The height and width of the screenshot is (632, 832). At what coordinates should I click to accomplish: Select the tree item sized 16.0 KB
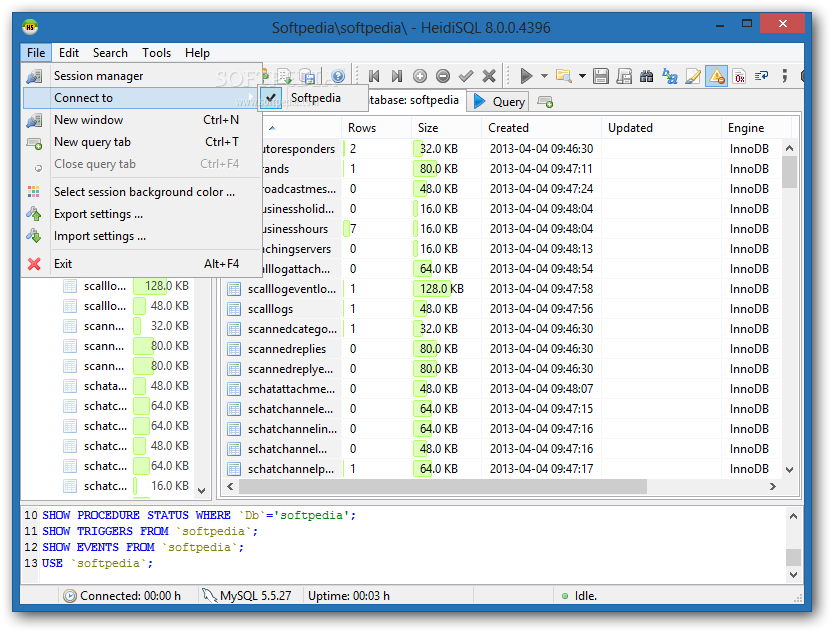[x=126, y=486]
